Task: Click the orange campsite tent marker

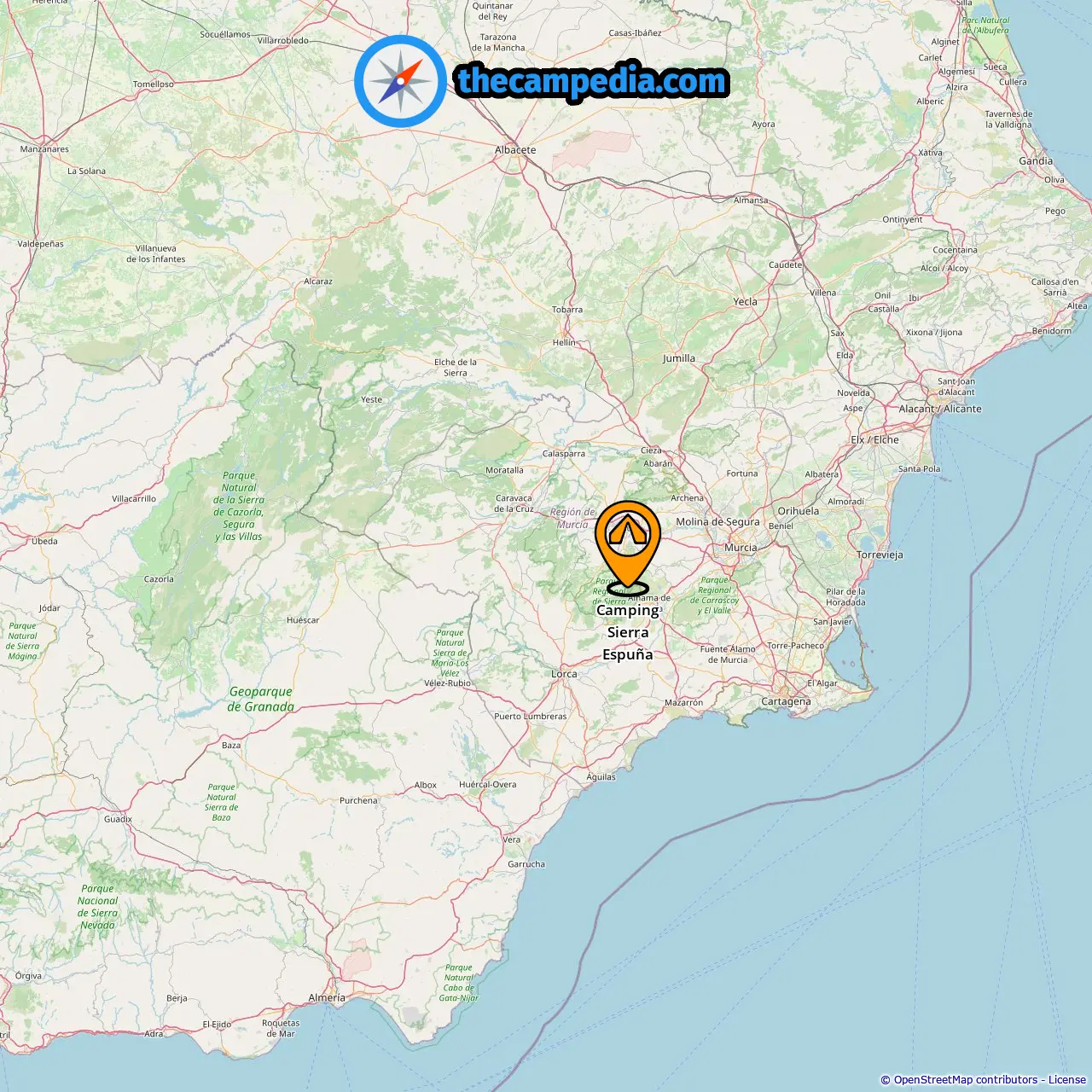Action: click(x=628, y=547)
